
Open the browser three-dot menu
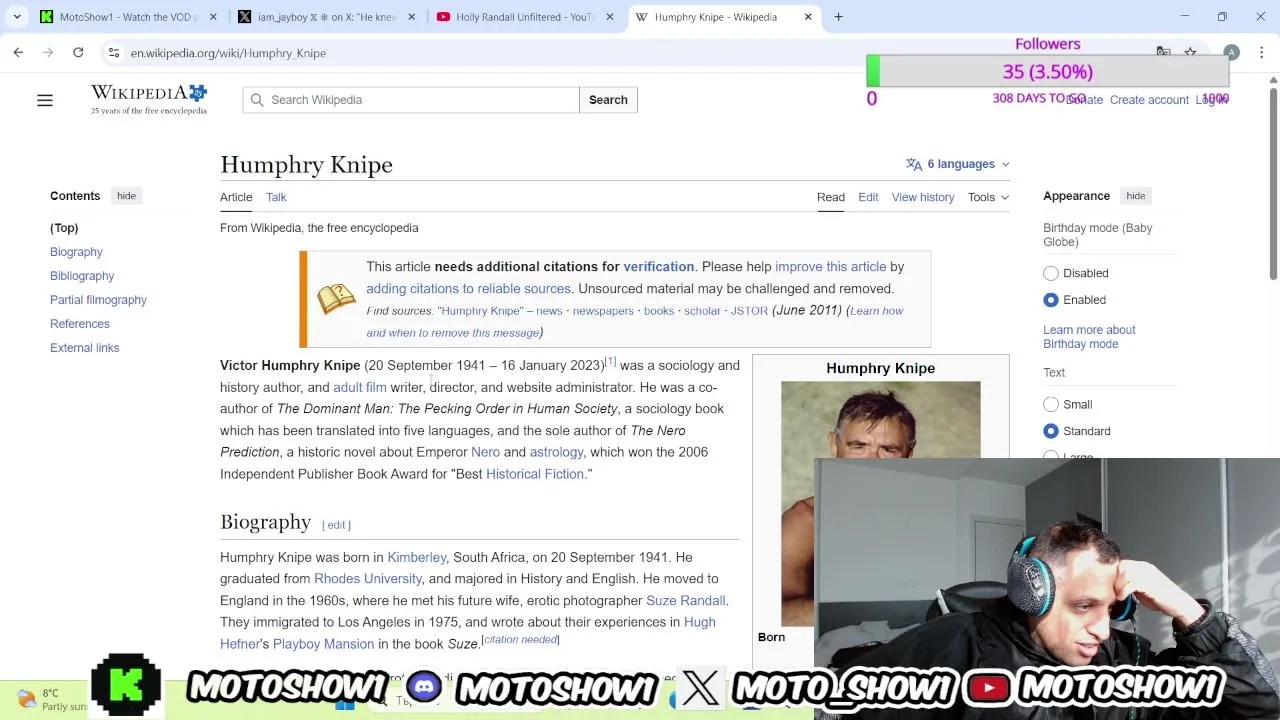point(1262,52)
